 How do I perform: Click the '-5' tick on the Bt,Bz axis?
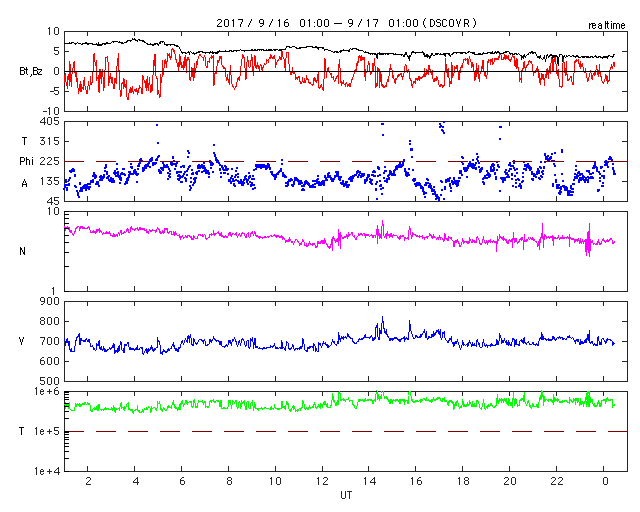(53, 91)
